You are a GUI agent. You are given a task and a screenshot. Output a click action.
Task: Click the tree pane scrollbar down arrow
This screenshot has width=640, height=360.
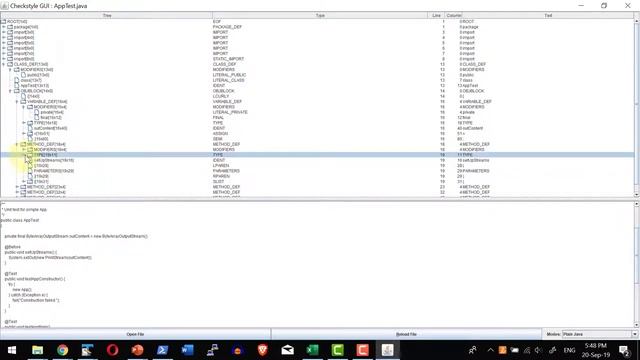(636, 195)
